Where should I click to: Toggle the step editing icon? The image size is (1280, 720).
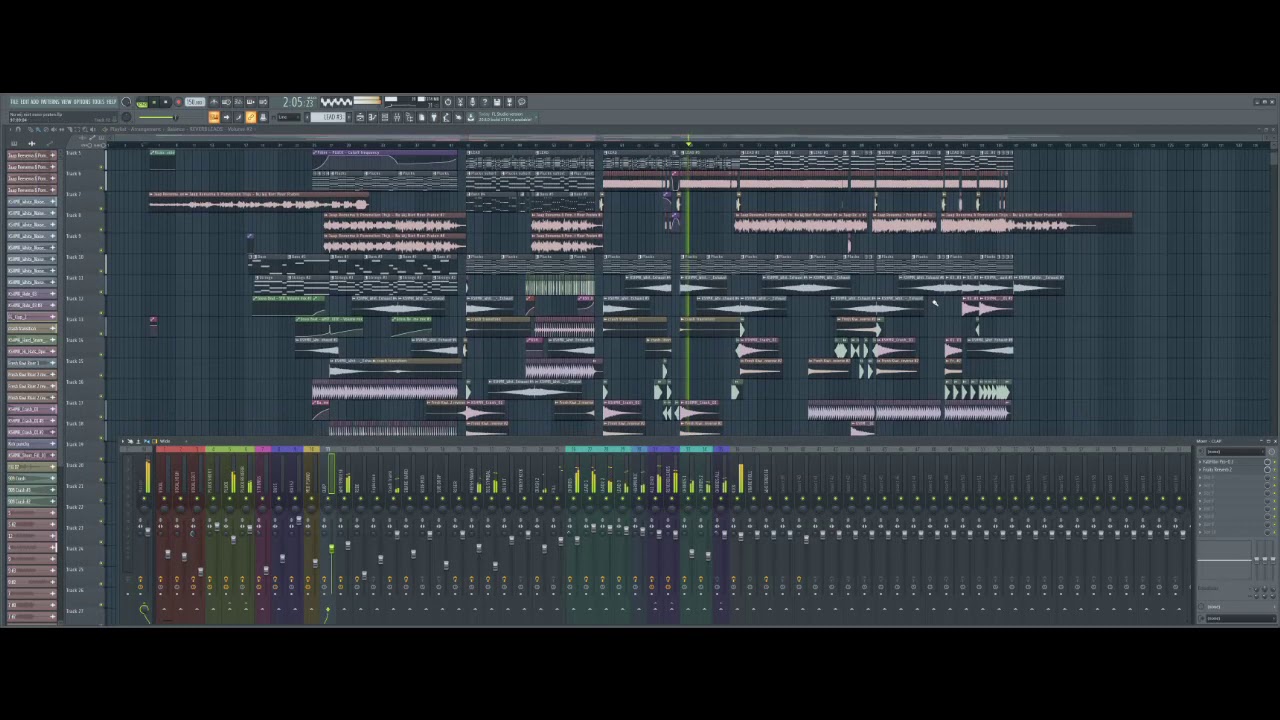pos(239,117)
